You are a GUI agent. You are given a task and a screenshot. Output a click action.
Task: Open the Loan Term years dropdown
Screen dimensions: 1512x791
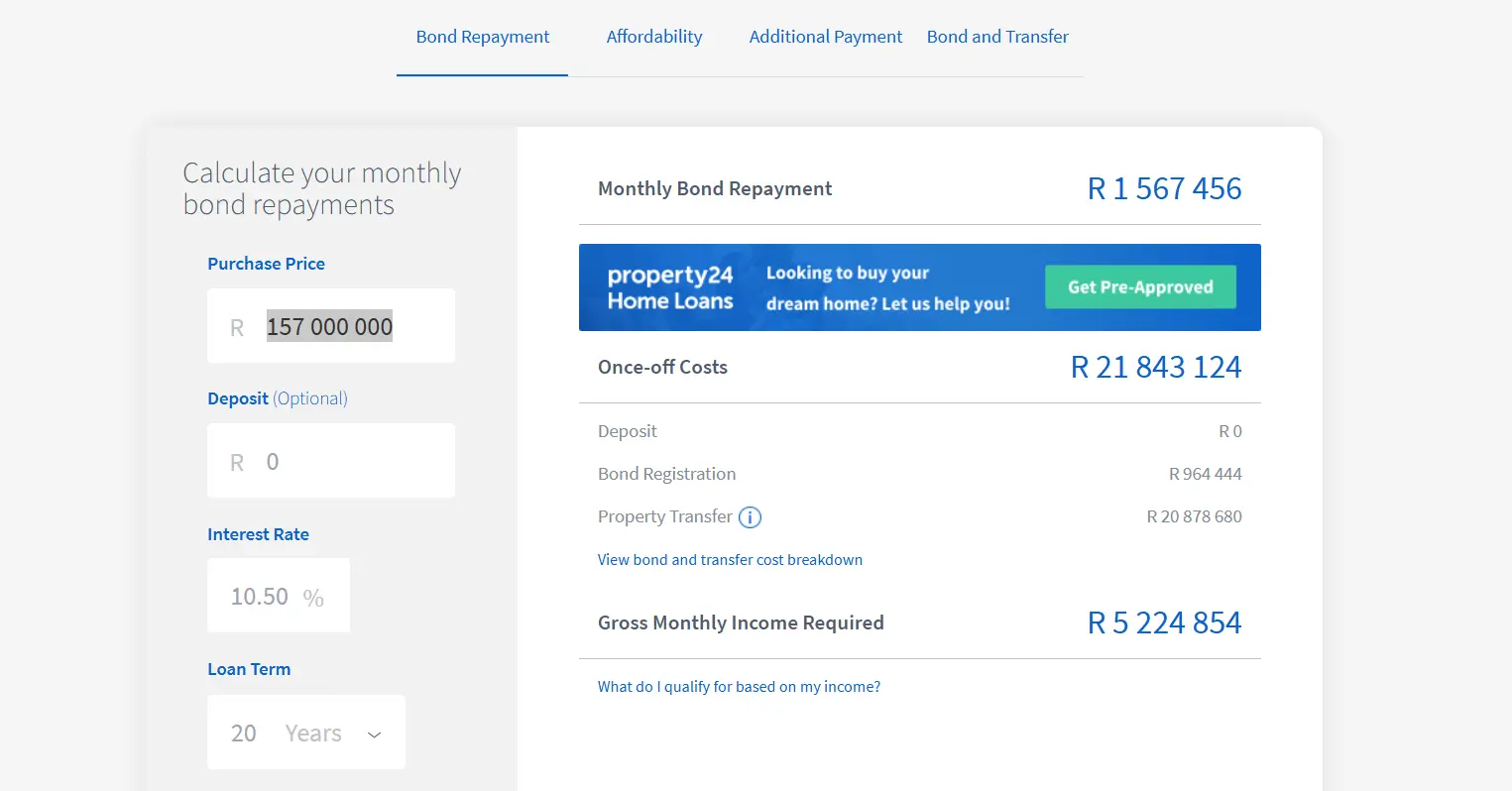[x=306, y=733]
